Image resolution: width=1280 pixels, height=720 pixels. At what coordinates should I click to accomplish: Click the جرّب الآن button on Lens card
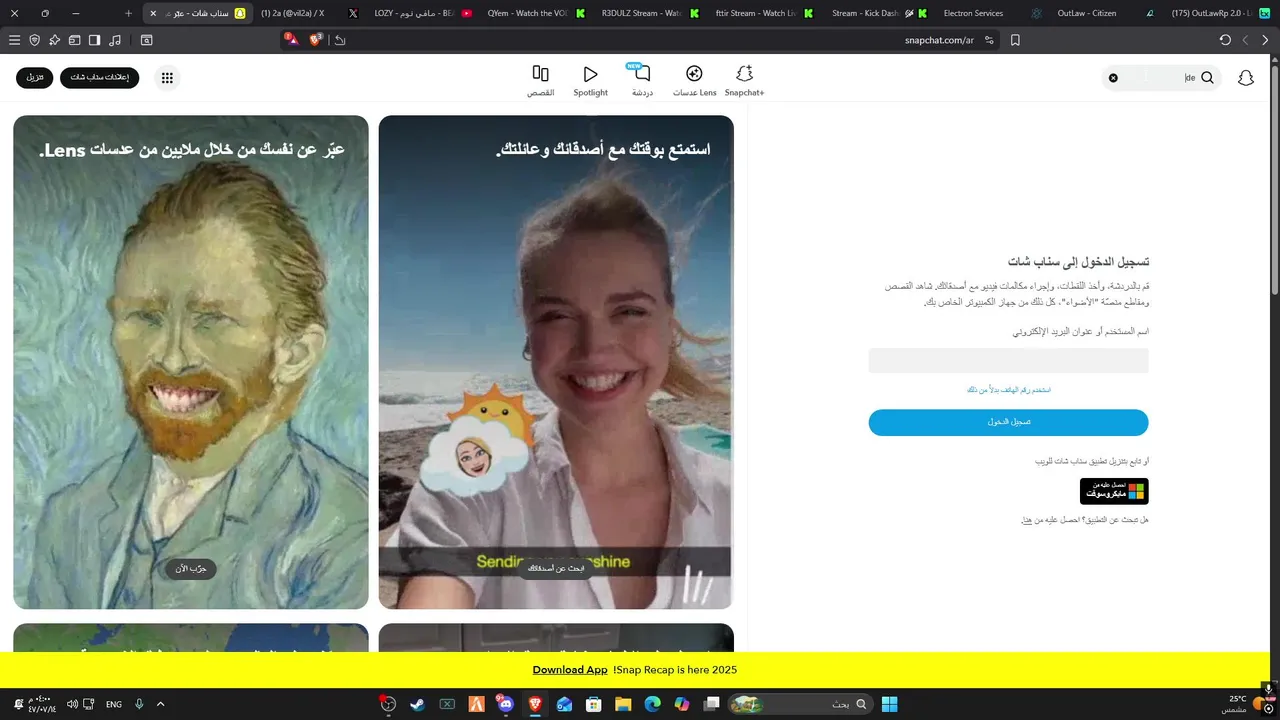pos(191,569)
